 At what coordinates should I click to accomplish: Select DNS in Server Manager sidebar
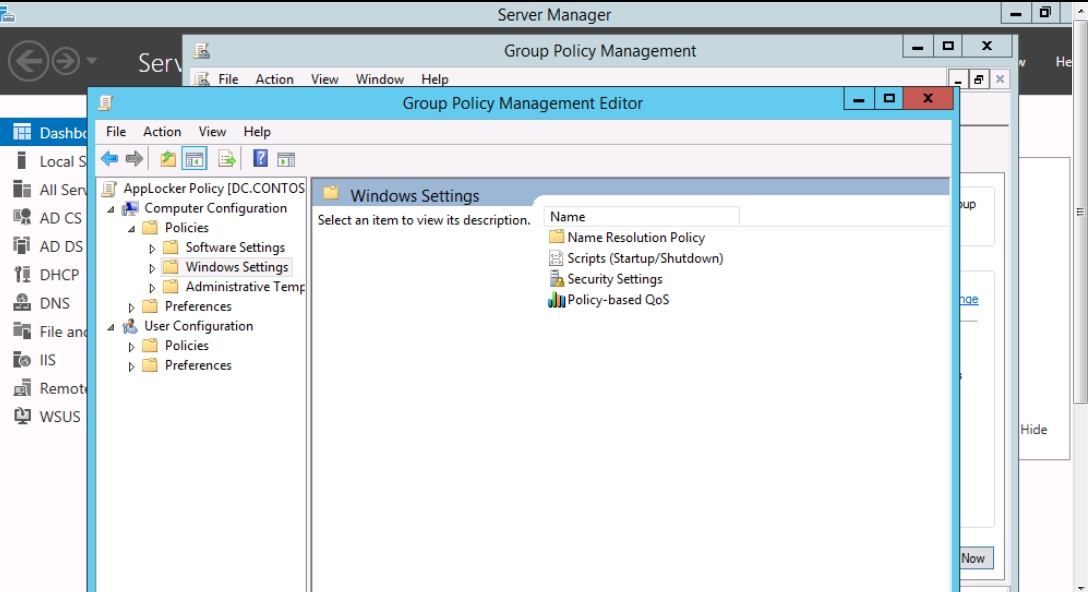pyautogui.click(x=54, y=303)
